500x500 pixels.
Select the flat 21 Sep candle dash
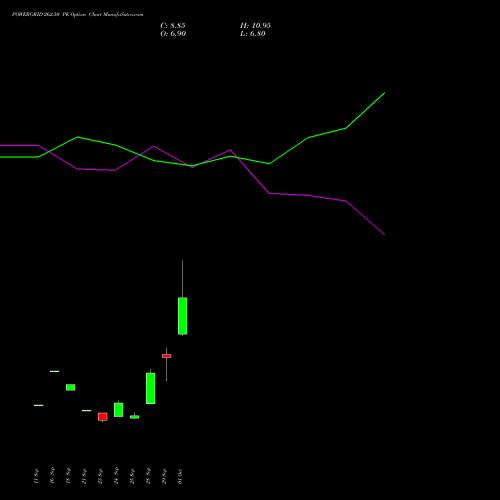tap(87, 410)
